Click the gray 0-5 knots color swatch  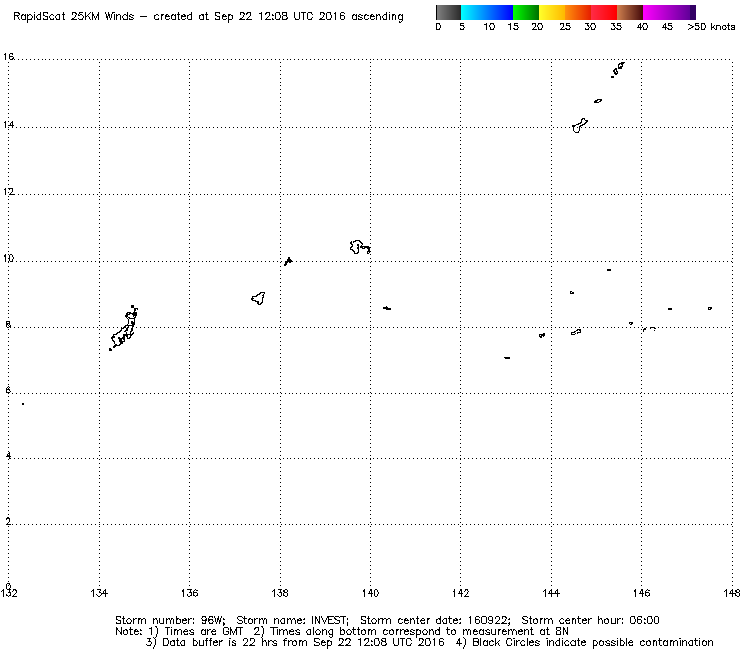click(448, 12)
